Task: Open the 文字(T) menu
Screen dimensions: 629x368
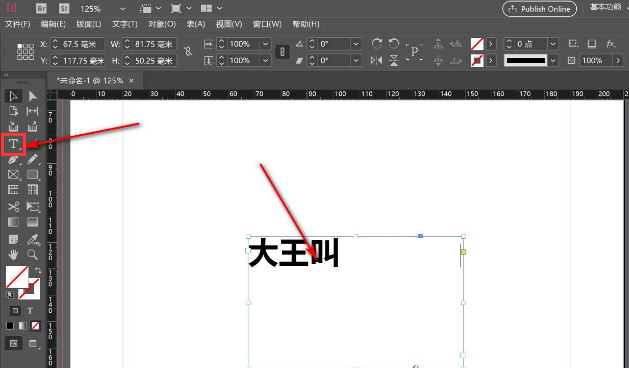Action: pos(125,24)
